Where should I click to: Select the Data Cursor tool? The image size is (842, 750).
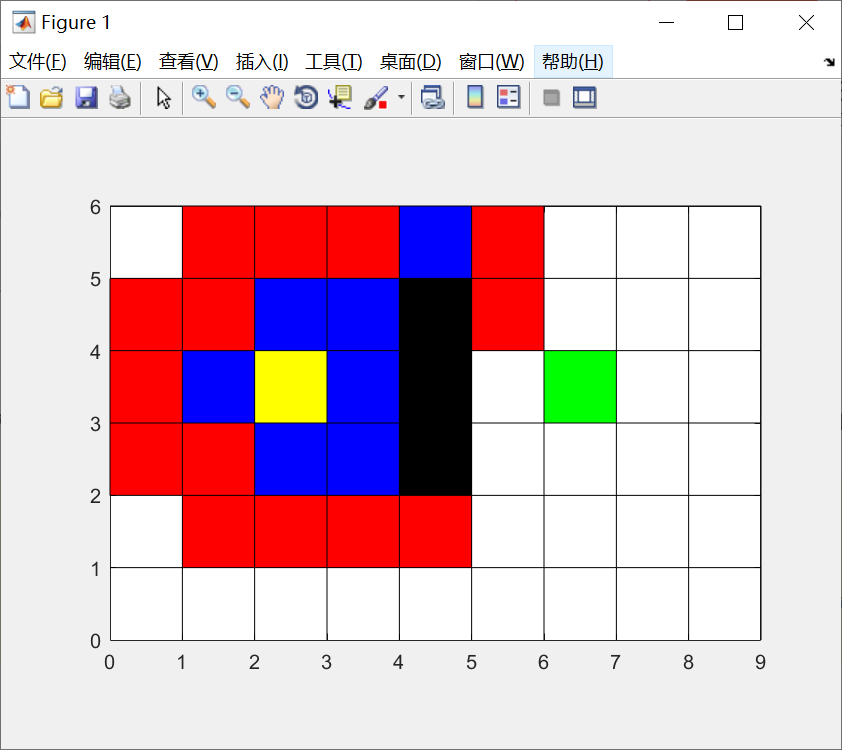[340, 98]
